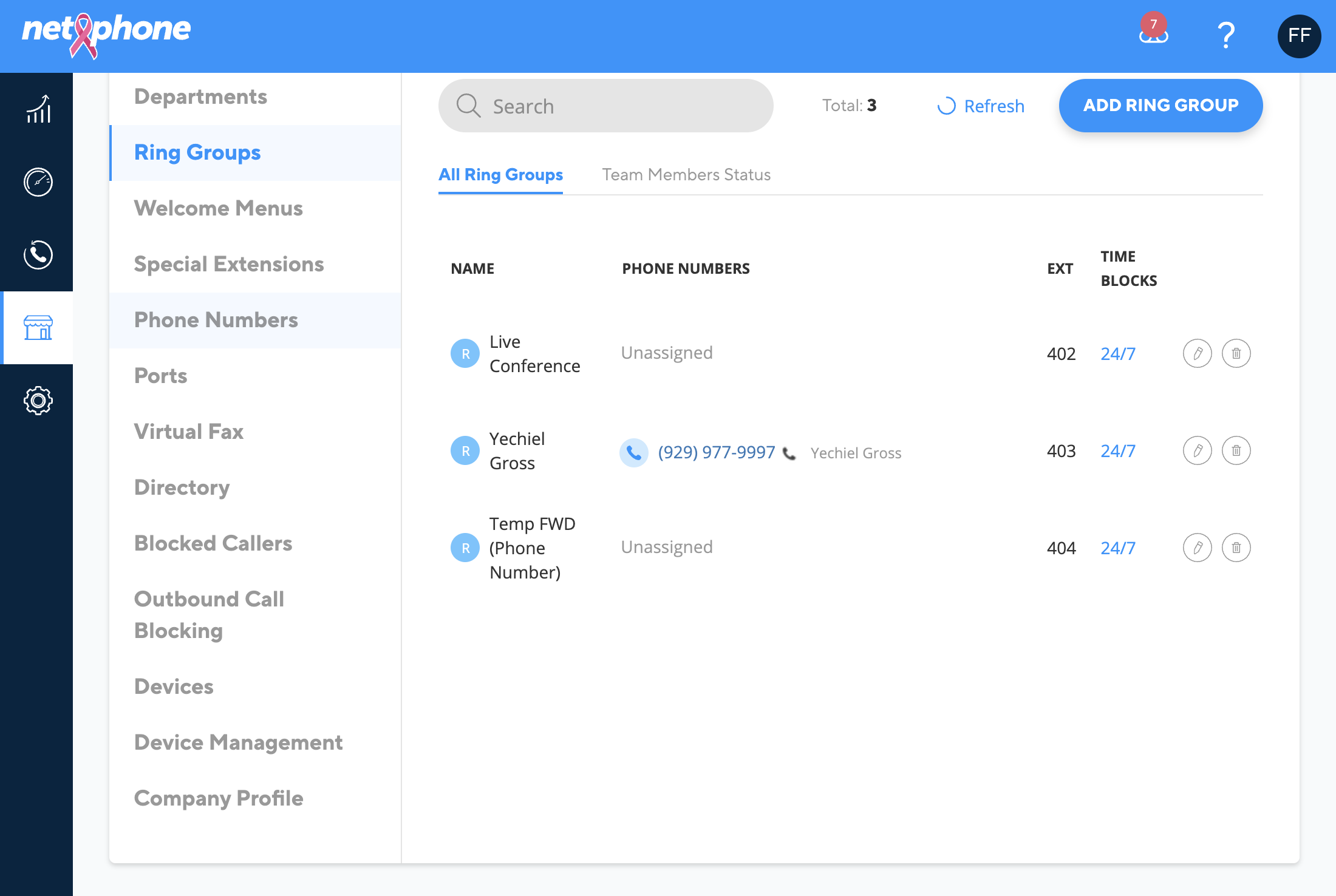Focus the Search input field

click(x=605, y=106)
